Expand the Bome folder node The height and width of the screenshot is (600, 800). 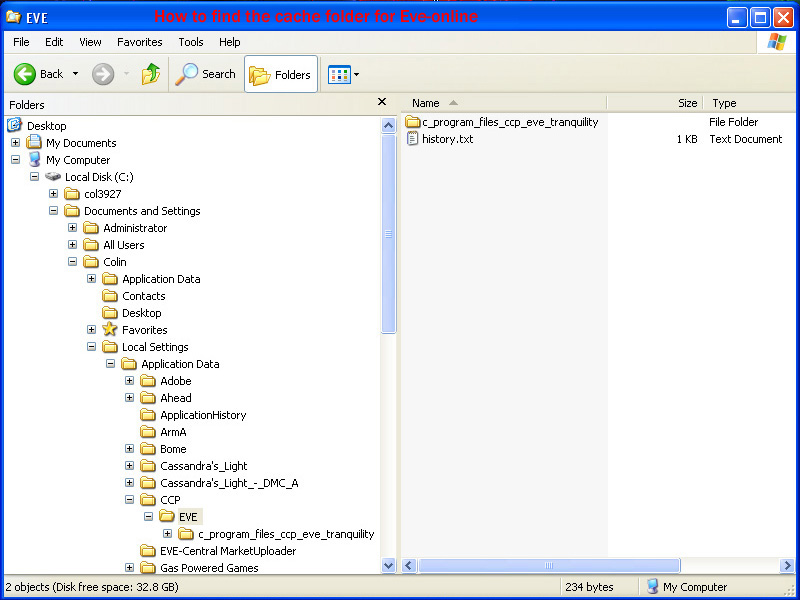coord(130,448)
